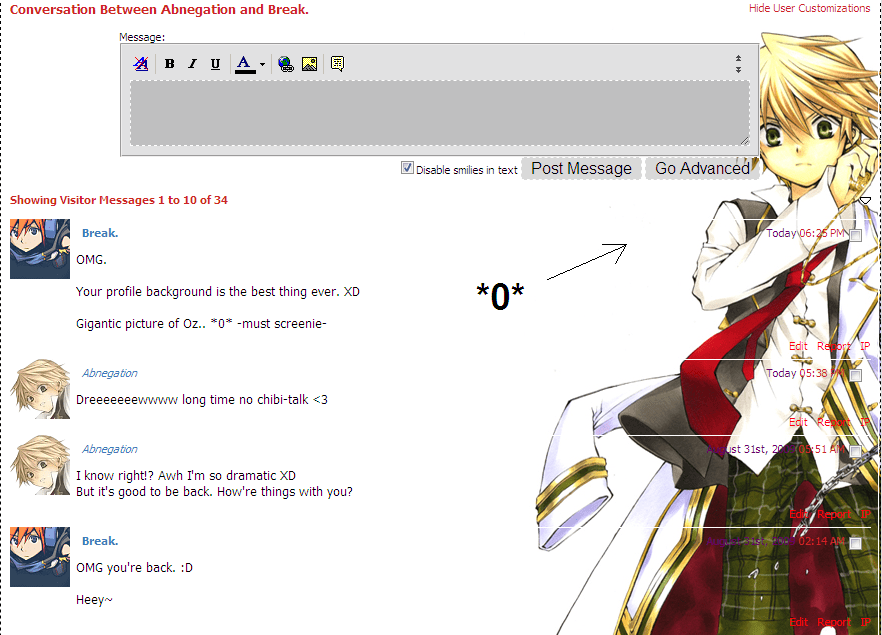Click text 'Gigantic picture of Oz.. *0* -must screenie-'
This screenshot has height=635, width=882.
coord(201,323)
